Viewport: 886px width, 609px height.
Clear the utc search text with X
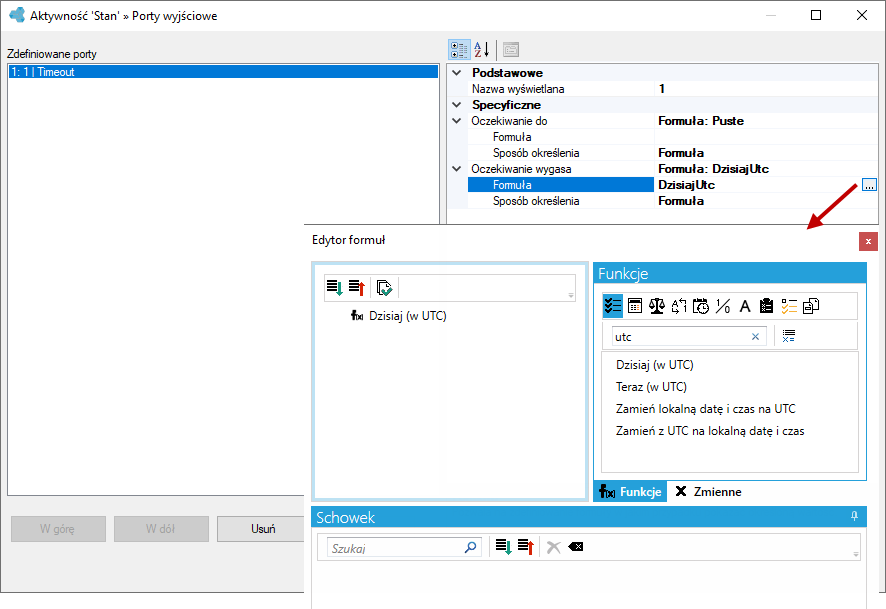[755, 337]
